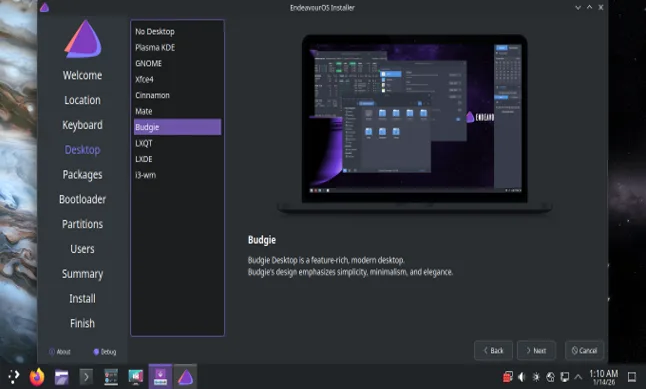This screenshot has height=389, width=646.
Task: Click the show desktop panel icon
Action: coord(632,377)
